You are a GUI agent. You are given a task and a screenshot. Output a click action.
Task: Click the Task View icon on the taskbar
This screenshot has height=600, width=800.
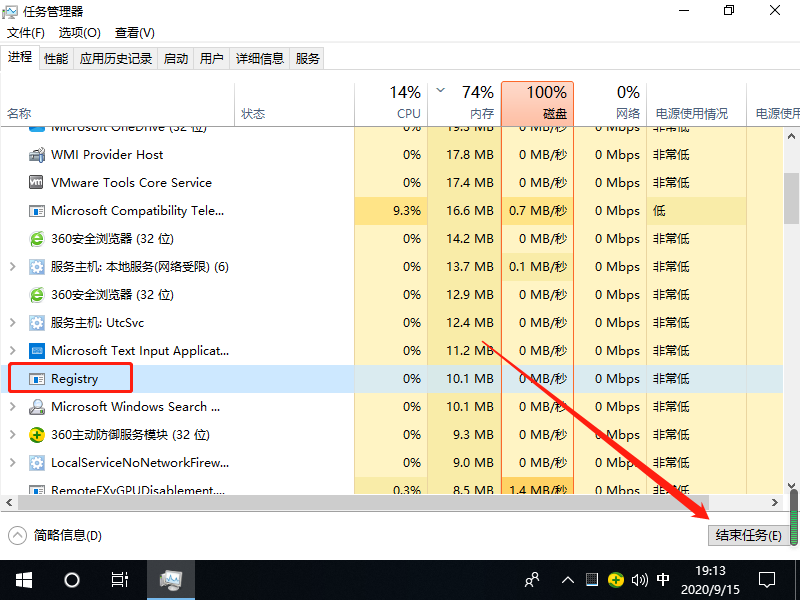pyautogui.click(x=119, y=578)
